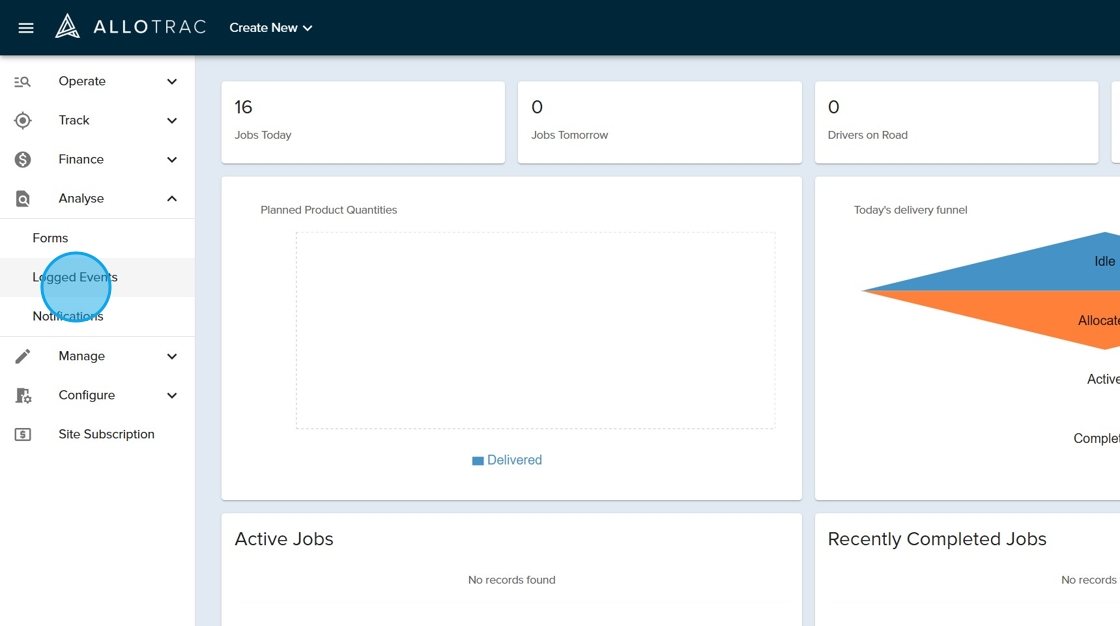Open the hamburger navigation menu

coord(26,28)
